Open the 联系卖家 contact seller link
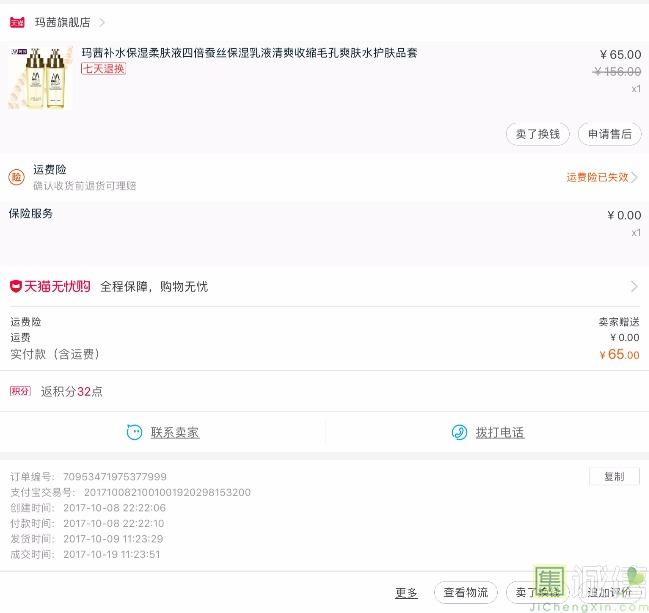Viewport: 649px width, 613px height. click(175, 433)
